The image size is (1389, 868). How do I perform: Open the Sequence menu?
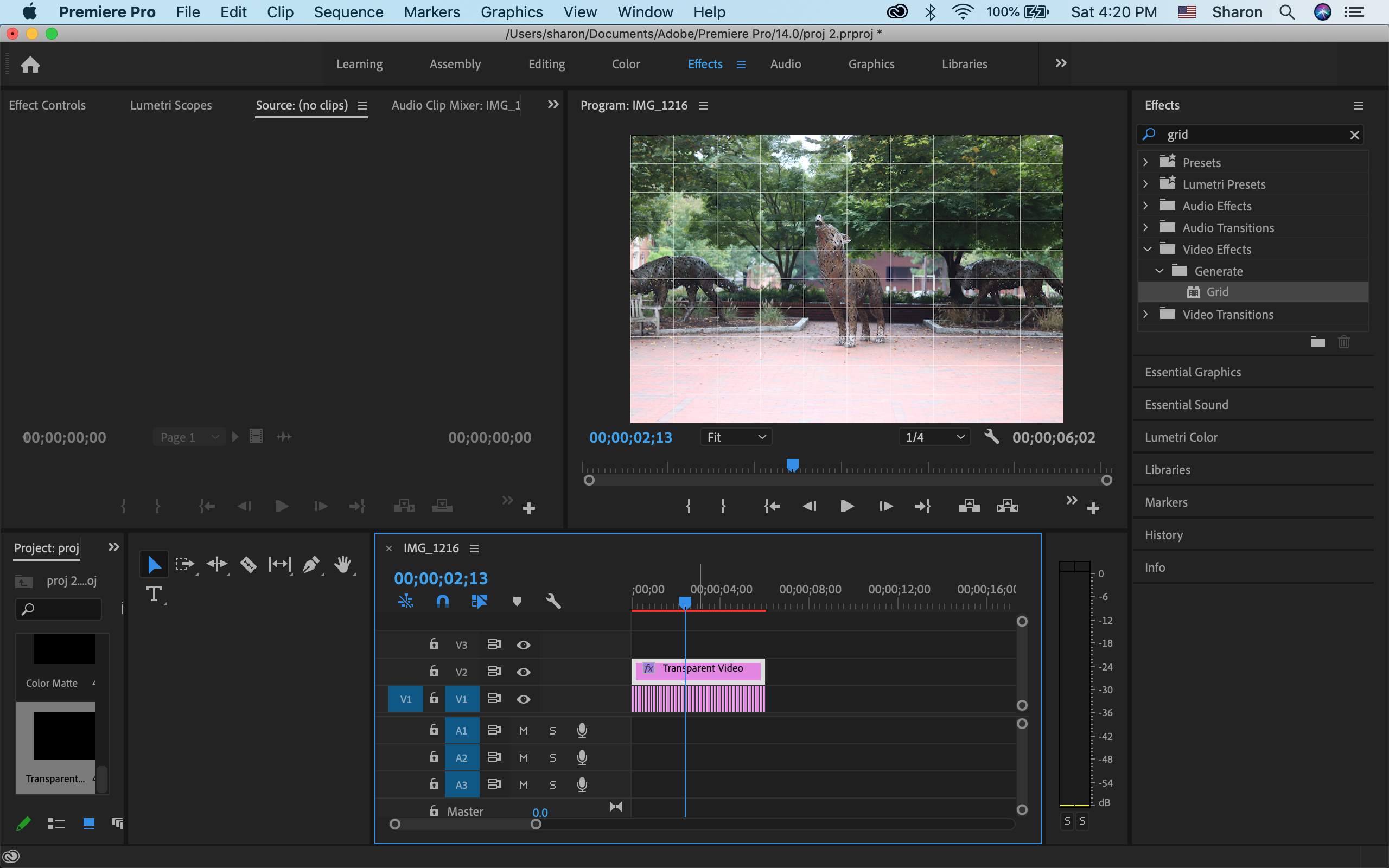point(348,12)
